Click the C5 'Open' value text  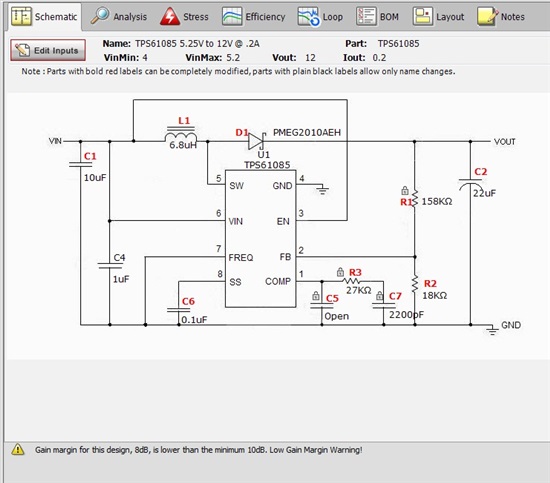(x=336, y=316)
